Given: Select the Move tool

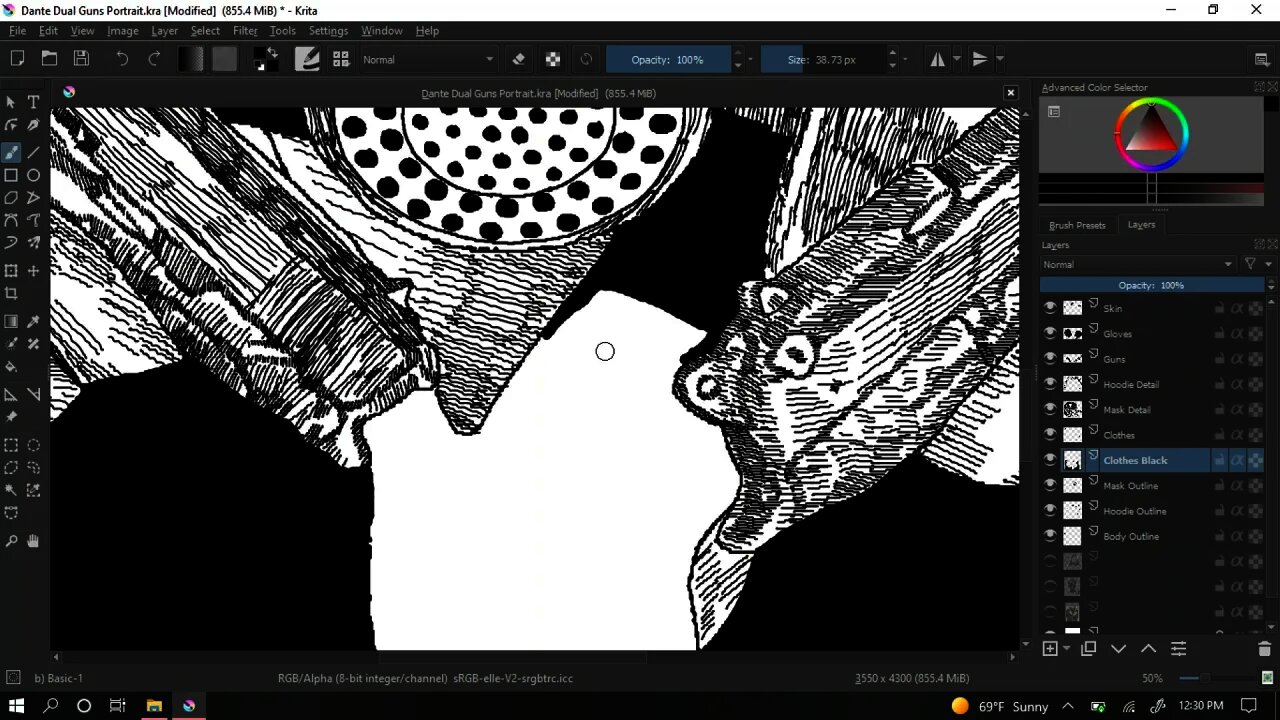Looking at the screenshot, I should point(33,271).
